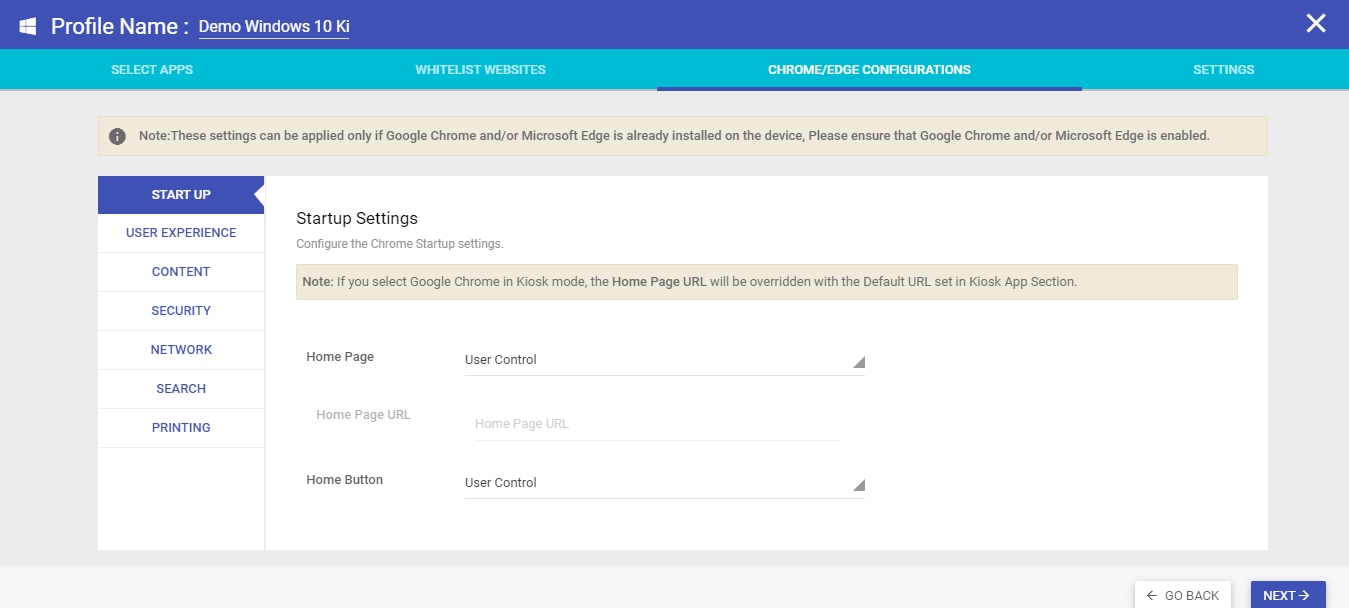Click the Home Page URL input field
The width and height of the screenshot is (1349, 608).
coord(657,424)
